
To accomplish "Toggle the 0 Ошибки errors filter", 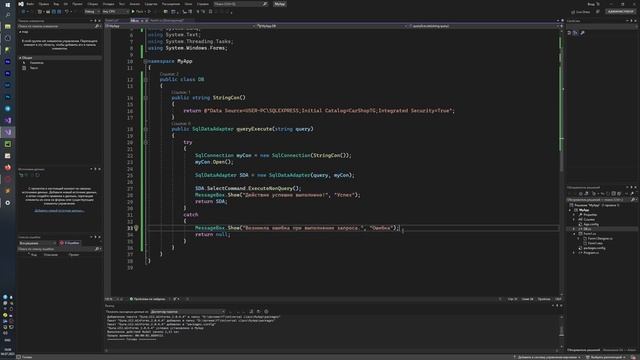I will coord(70,243).
